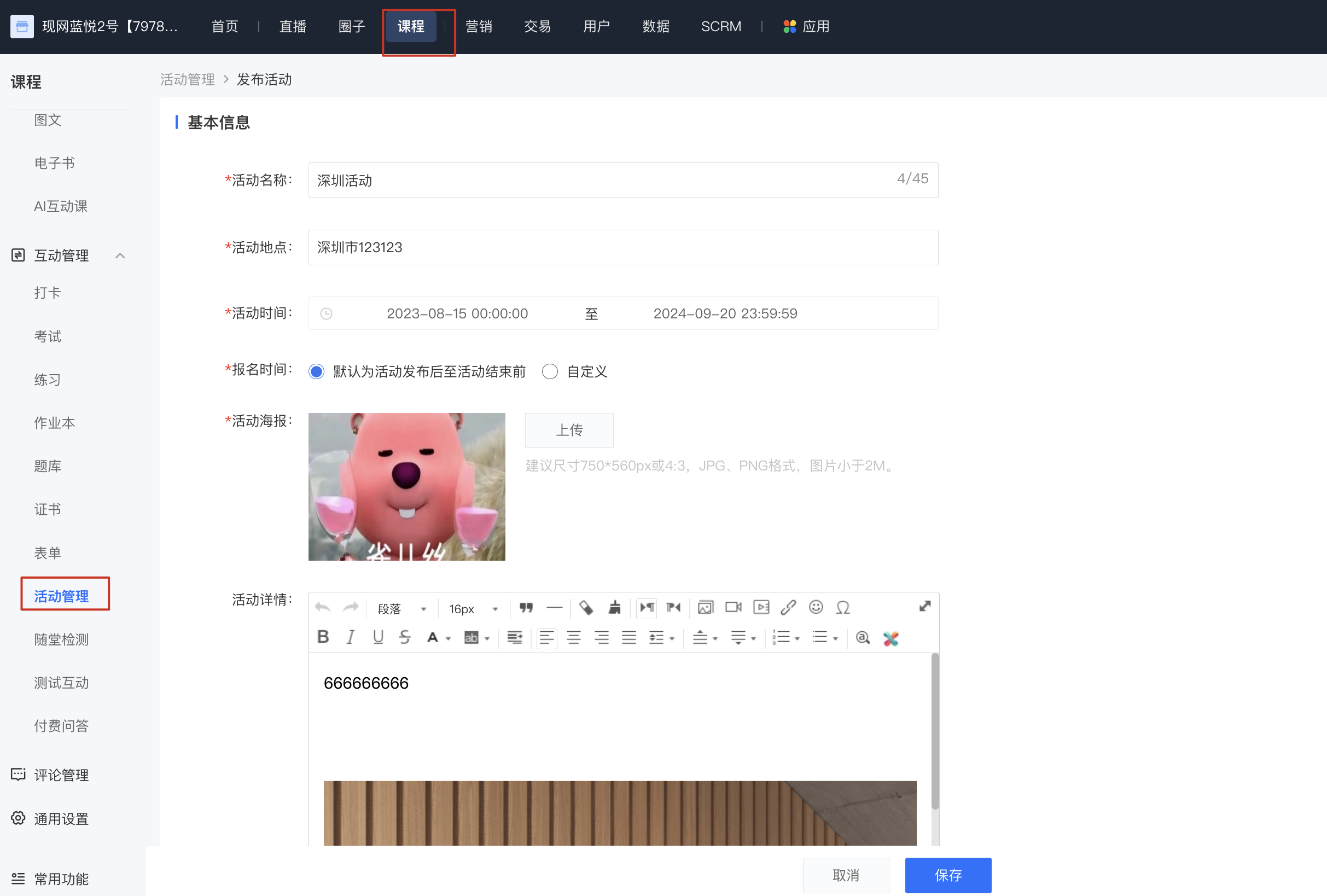Insert blockquote with the quote icon
This screenshot has width=1327, height=896.
pyautogui.click(x=526, y=607)
